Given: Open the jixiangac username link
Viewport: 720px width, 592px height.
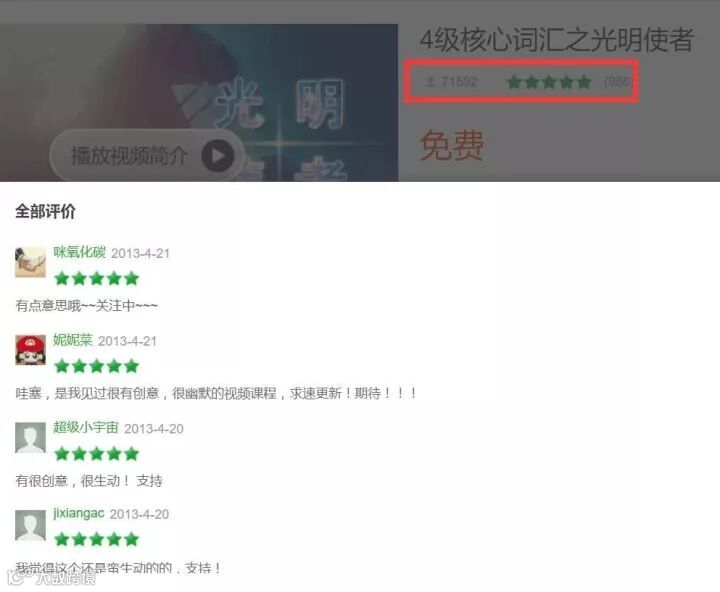Looking at the screenshot, I should click(79, 513).
